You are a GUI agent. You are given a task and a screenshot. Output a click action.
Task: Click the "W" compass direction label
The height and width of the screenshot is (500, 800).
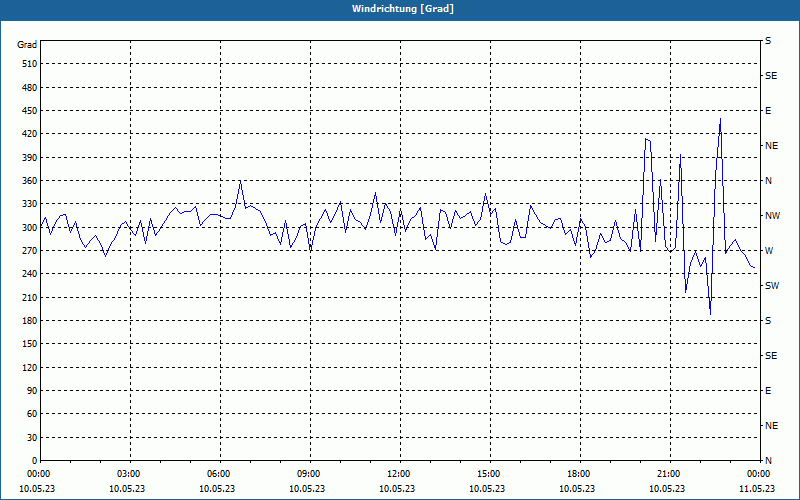click(769, 251)
